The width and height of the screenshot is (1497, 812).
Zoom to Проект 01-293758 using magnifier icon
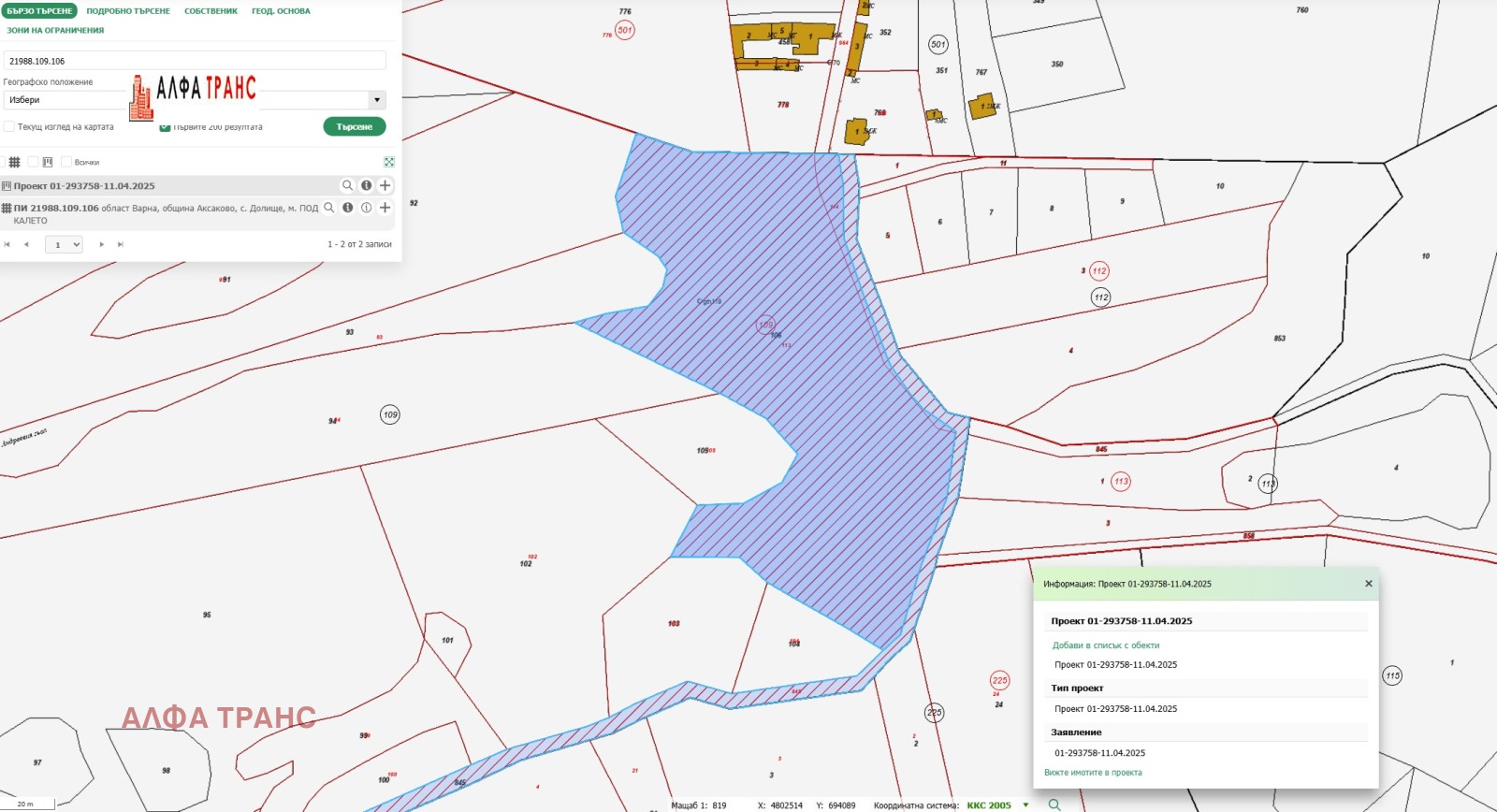[x=347, y=185]
